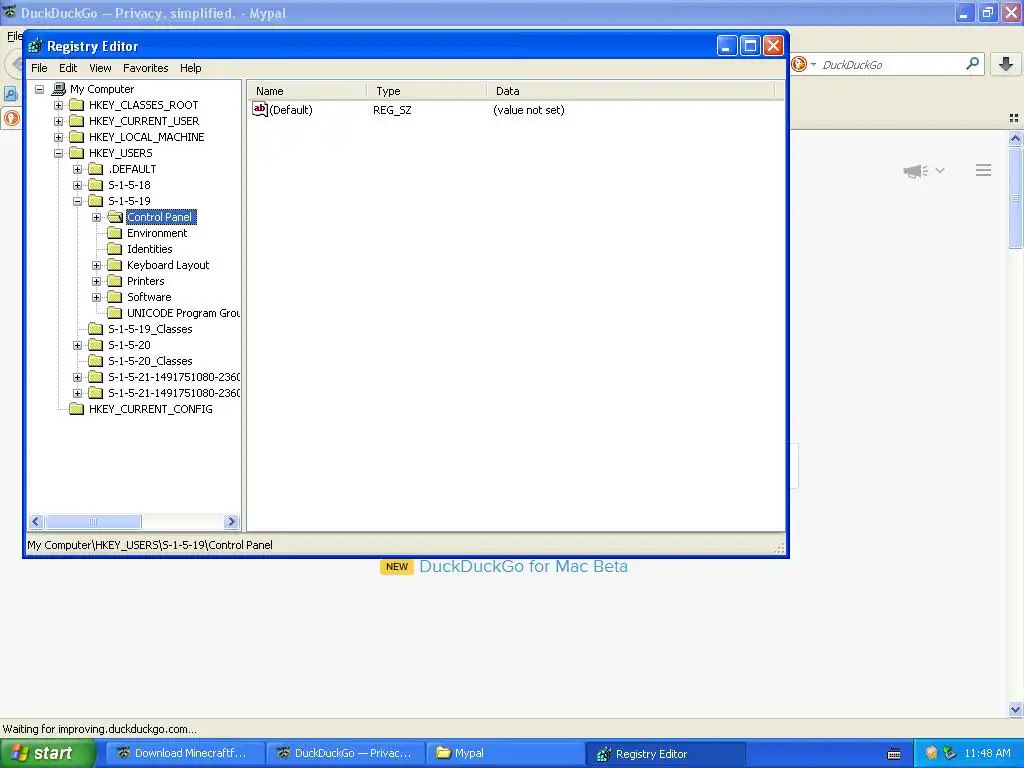Click the Environment folder icon
This screenshot has width=1024, height=768.
[x=115, y=232]
